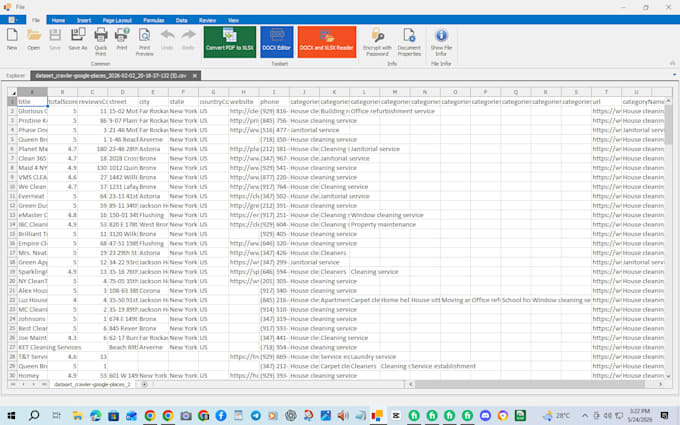The height and width of the screenshot is (425, 680).
Task: Switch to the Explorer document tab
Action: [15, 75]
